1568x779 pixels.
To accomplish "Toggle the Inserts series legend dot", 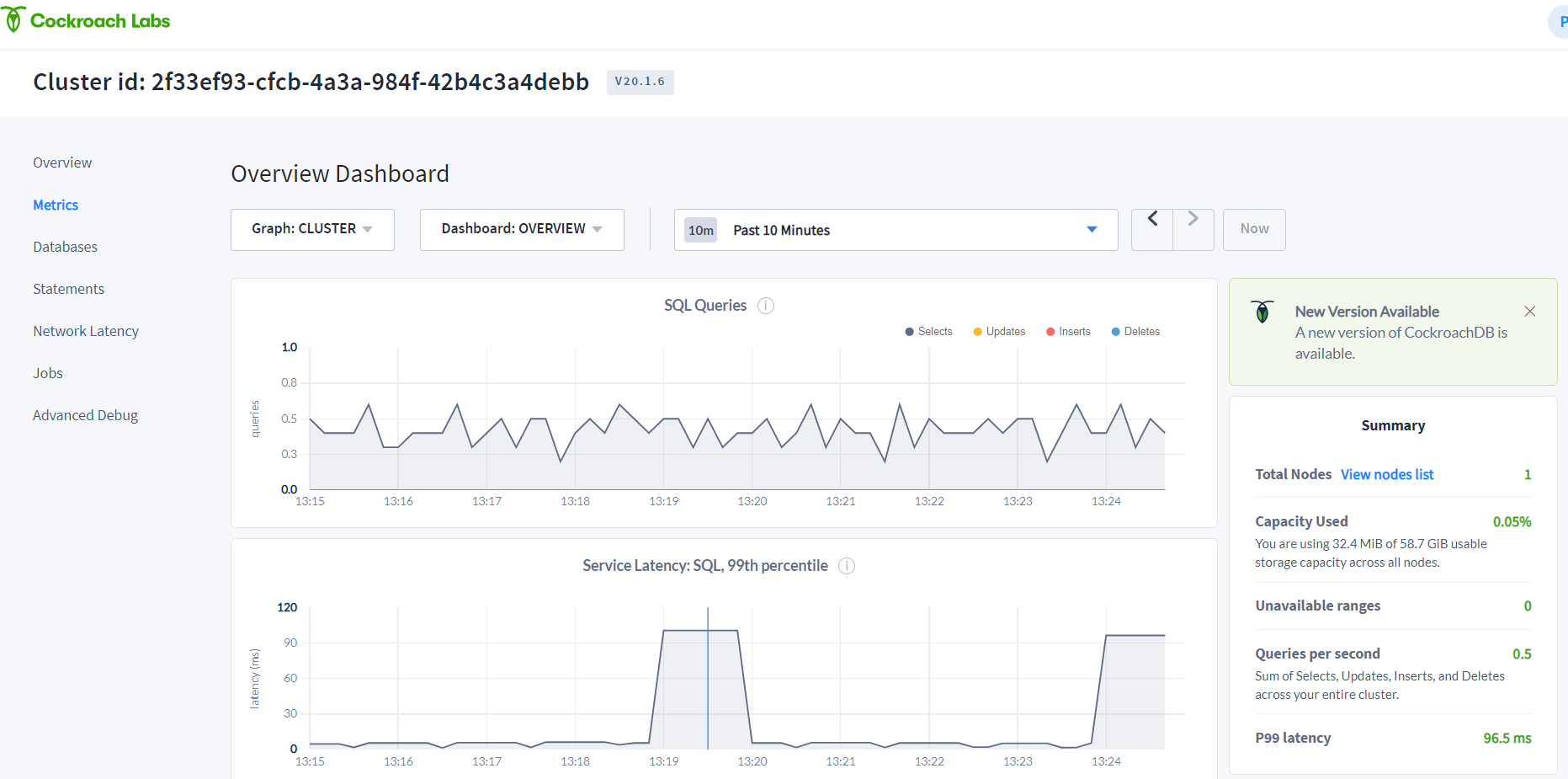I will point(1050,332).
